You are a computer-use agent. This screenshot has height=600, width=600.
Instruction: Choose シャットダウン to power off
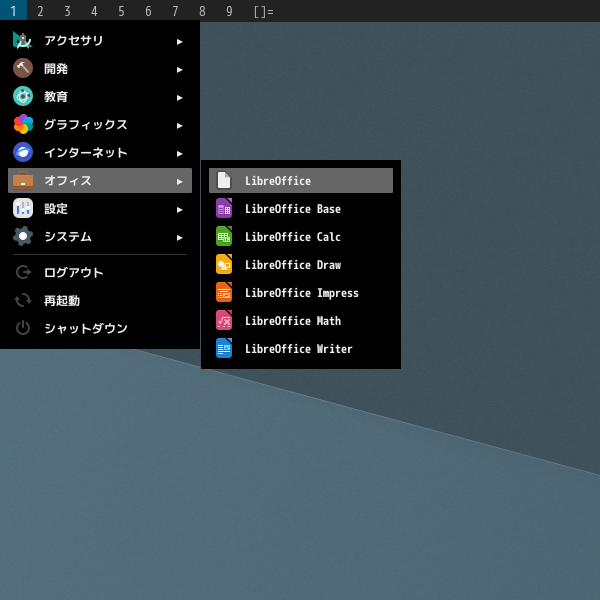coord(100,328)
